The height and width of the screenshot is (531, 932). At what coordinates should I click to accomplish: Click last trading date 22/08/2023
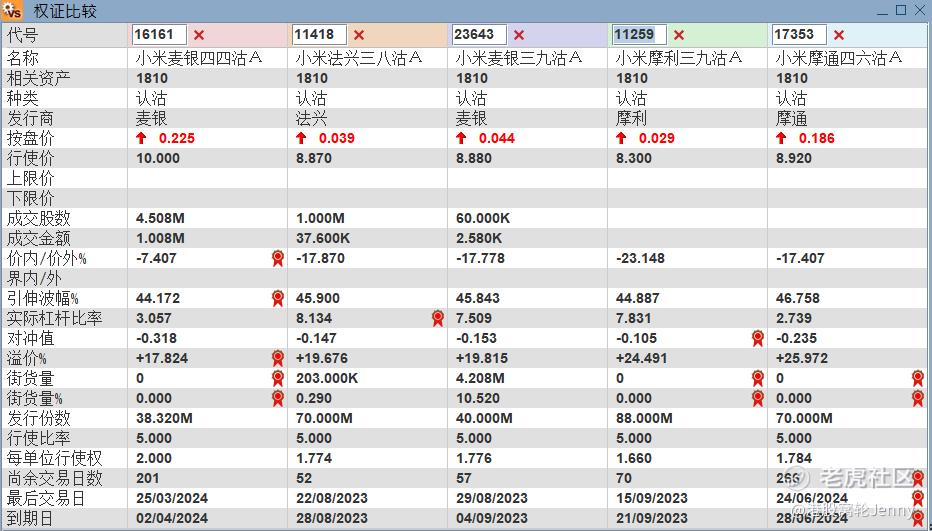pos(332,498)
